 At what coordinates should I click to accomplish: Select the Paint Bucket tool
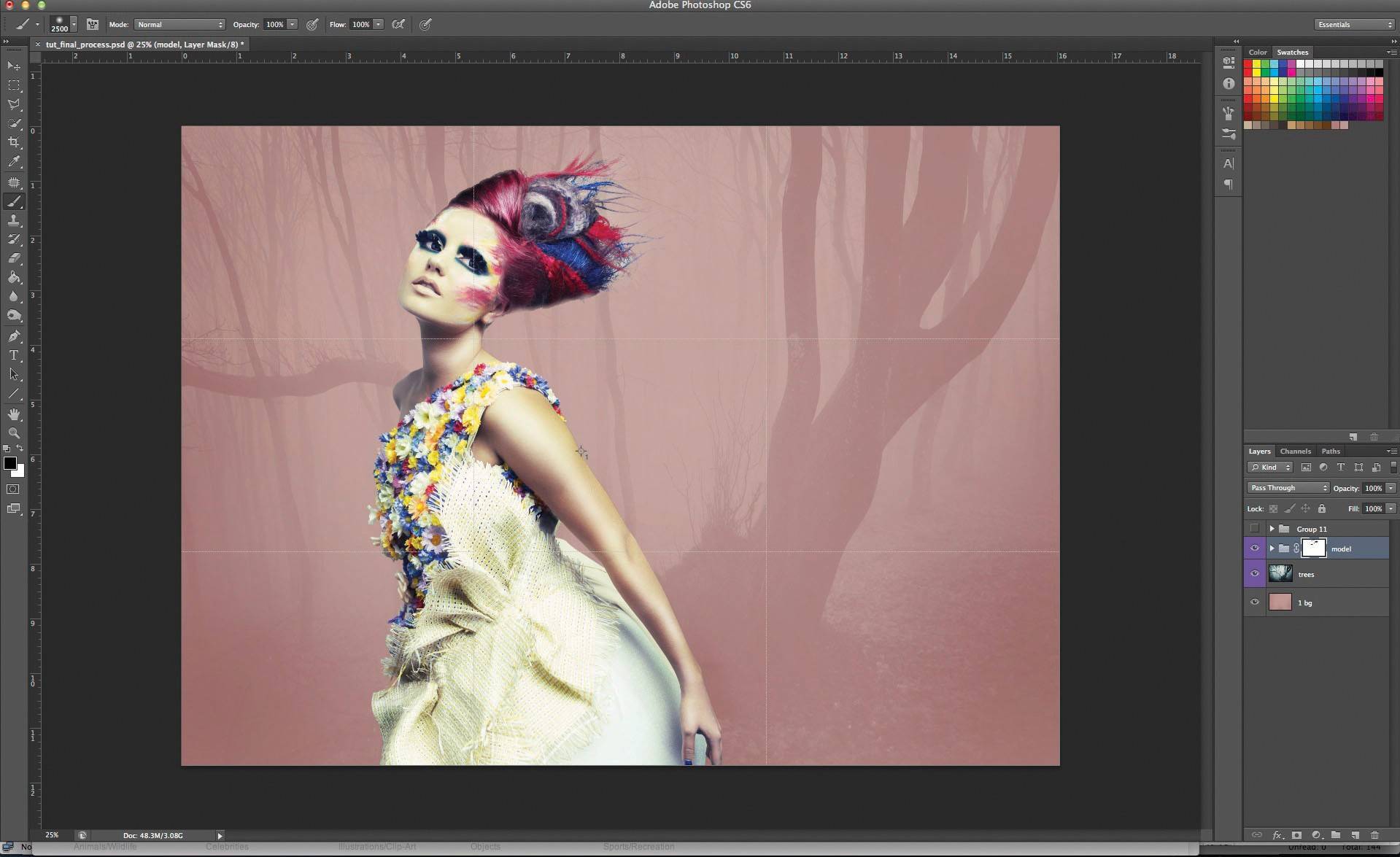14,277
